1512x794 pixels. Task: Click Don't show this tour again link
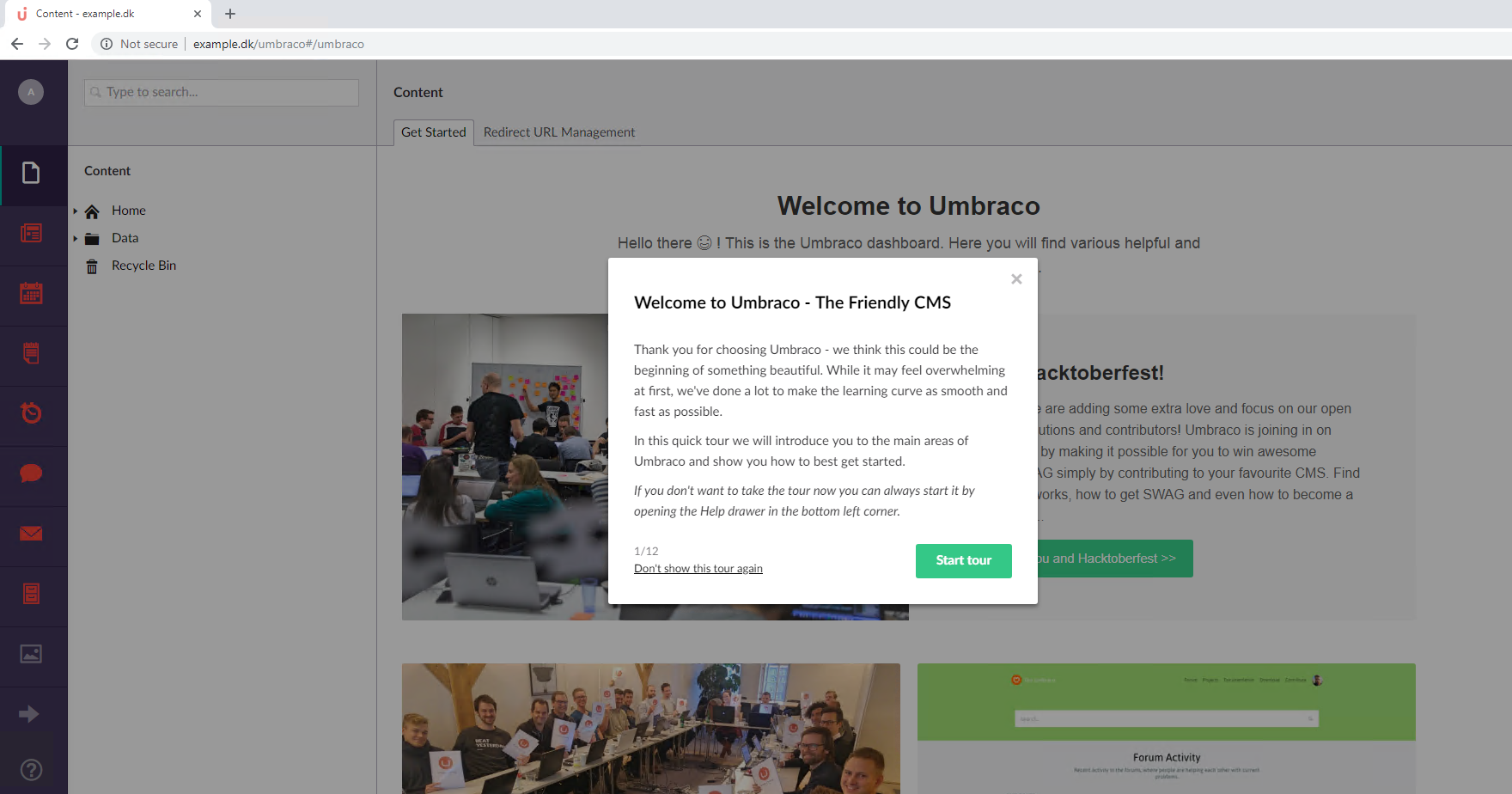click(698, 569)
